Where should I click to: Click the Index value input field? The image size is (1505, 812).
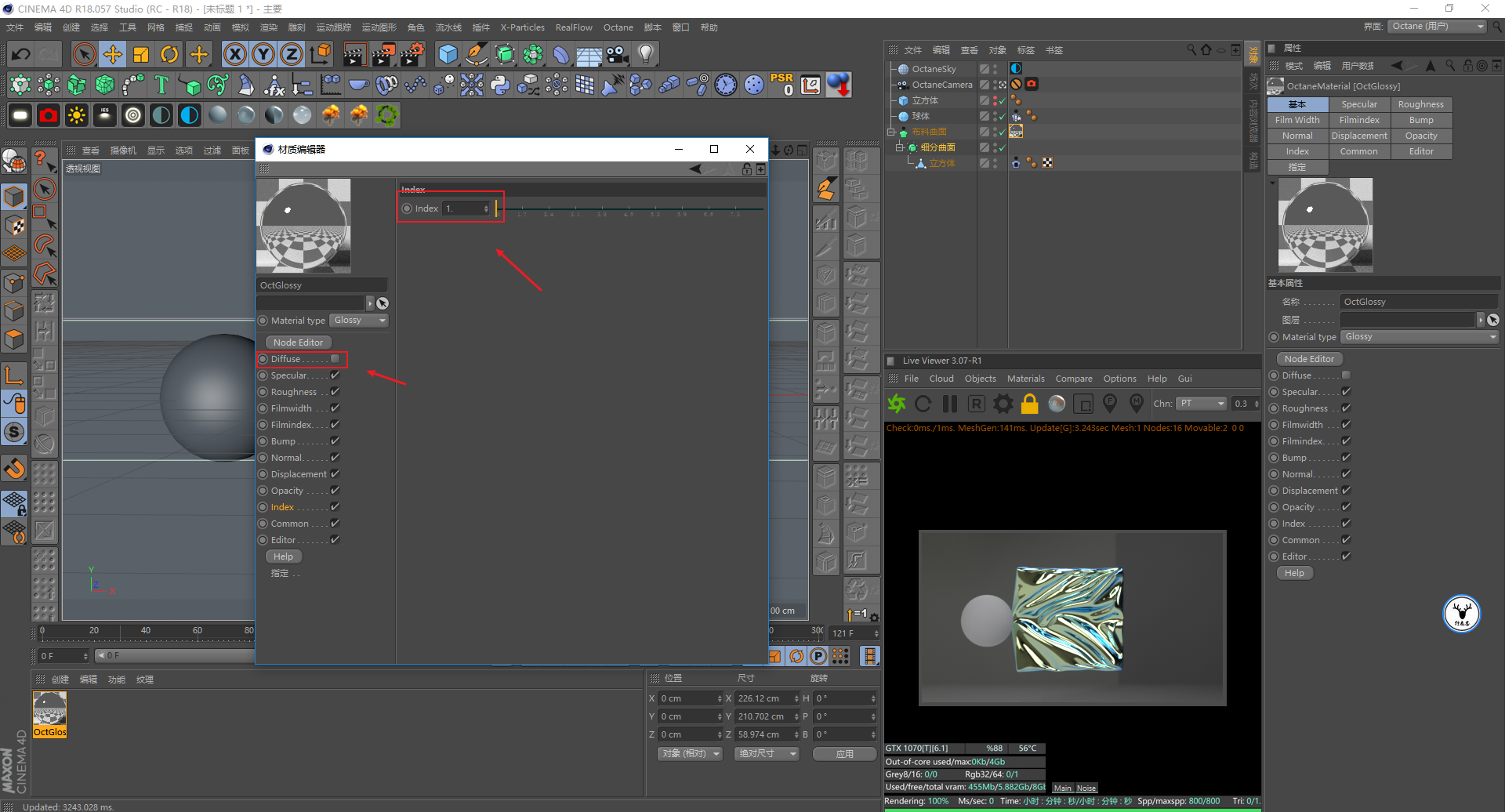coord(463,208)
